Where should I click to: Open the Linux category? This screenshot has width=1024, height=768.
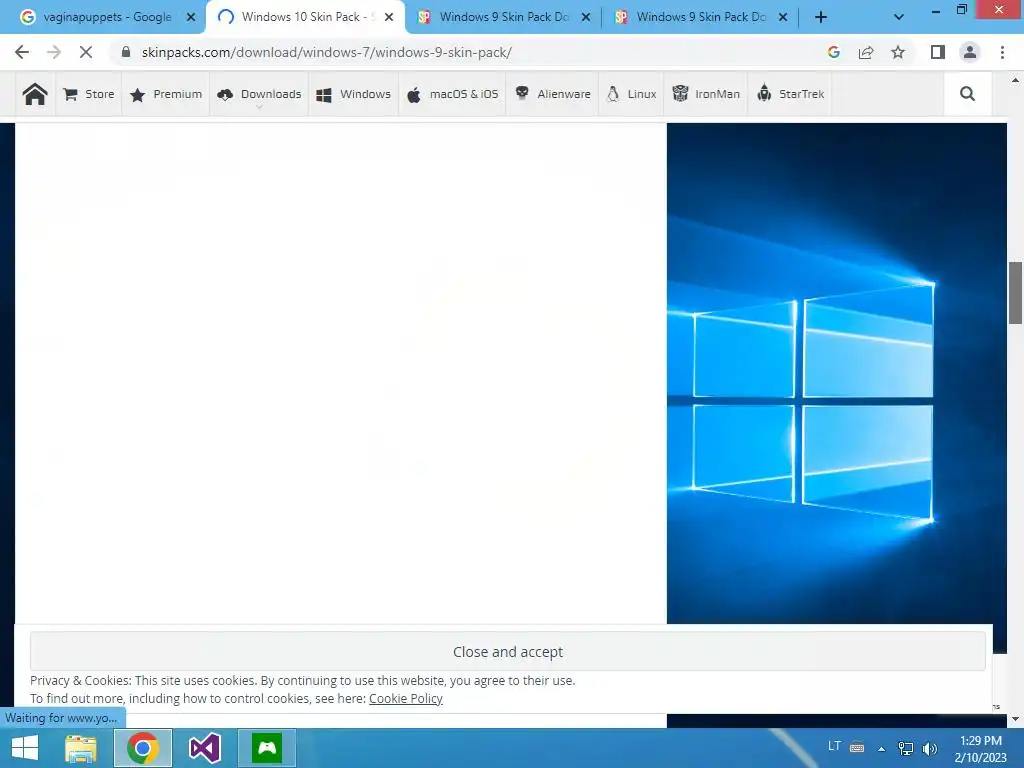632,94
